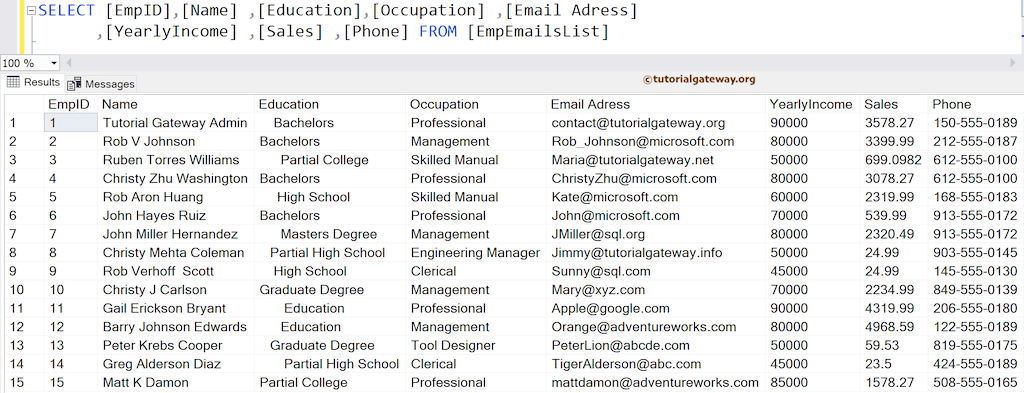The width and height of the screenshot is (1024, 393).
Task: Click the PeterLion@abcde.com email cell
Action: (x=656, y=345)
